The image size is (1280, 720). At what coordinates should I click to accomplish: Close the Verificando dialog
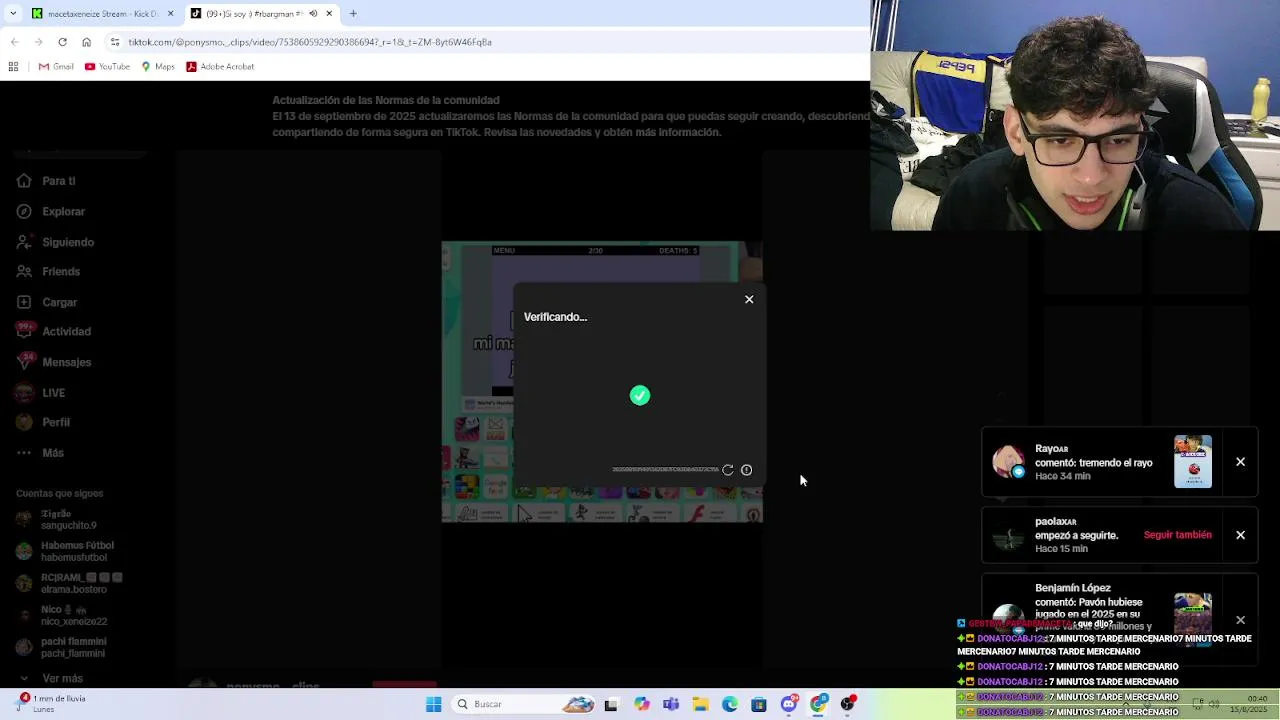(x=749, y=300)
